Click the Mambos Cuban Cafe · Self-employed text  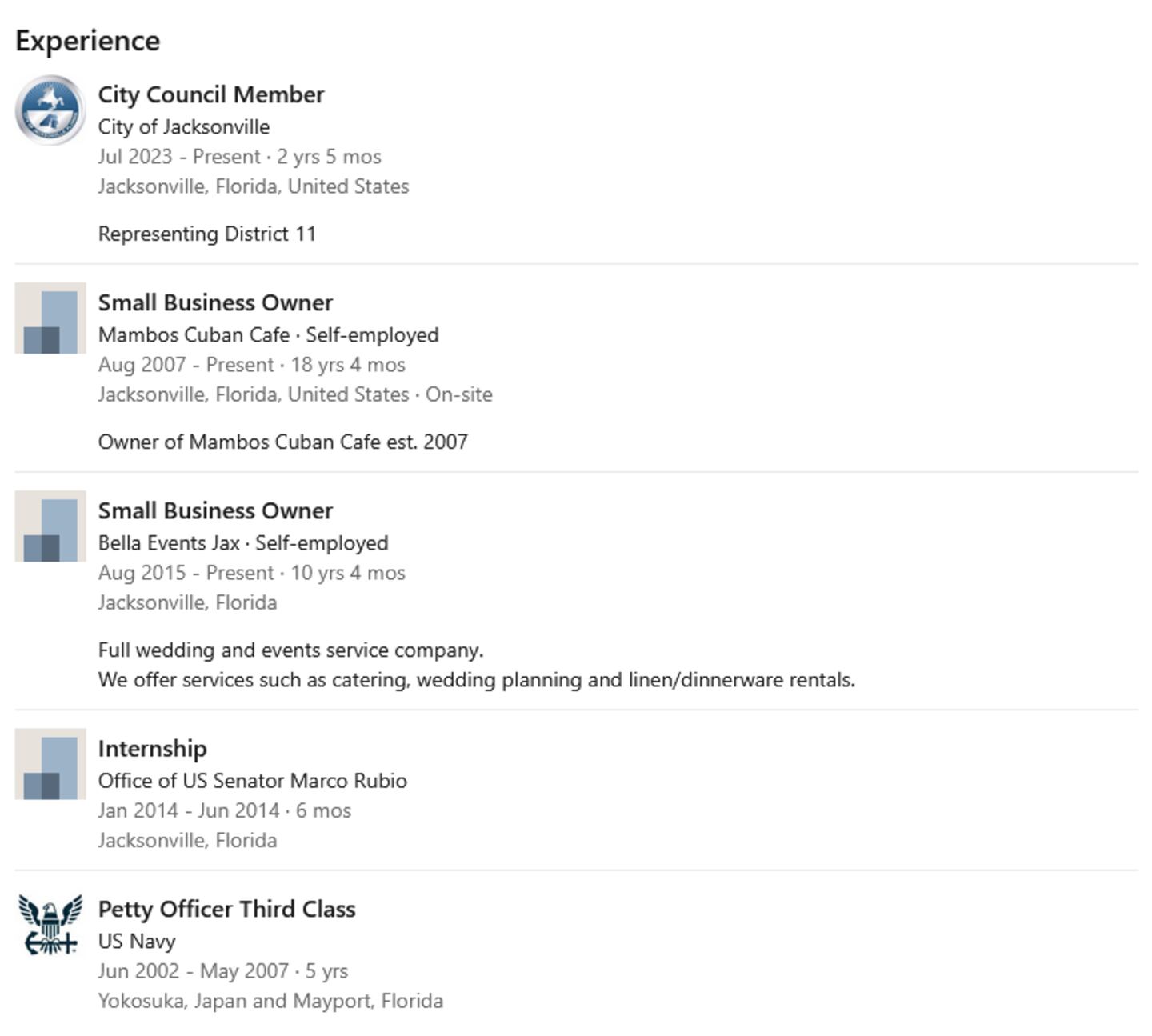coord(268,335)
